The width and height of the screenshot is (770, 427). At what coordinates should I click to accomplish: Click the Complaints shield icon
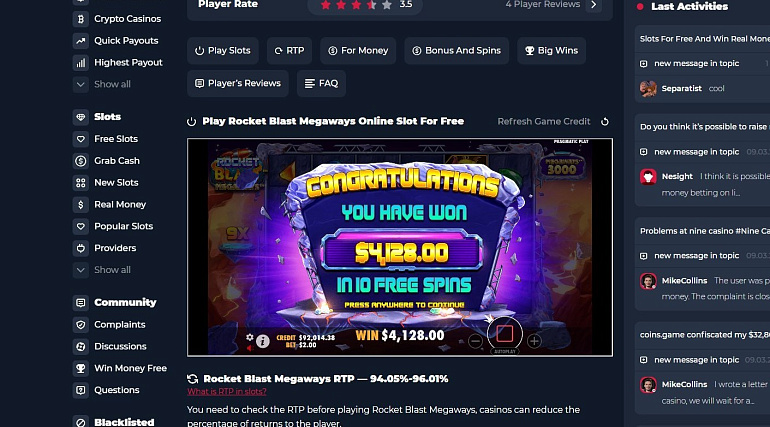(x=81, y=325)
